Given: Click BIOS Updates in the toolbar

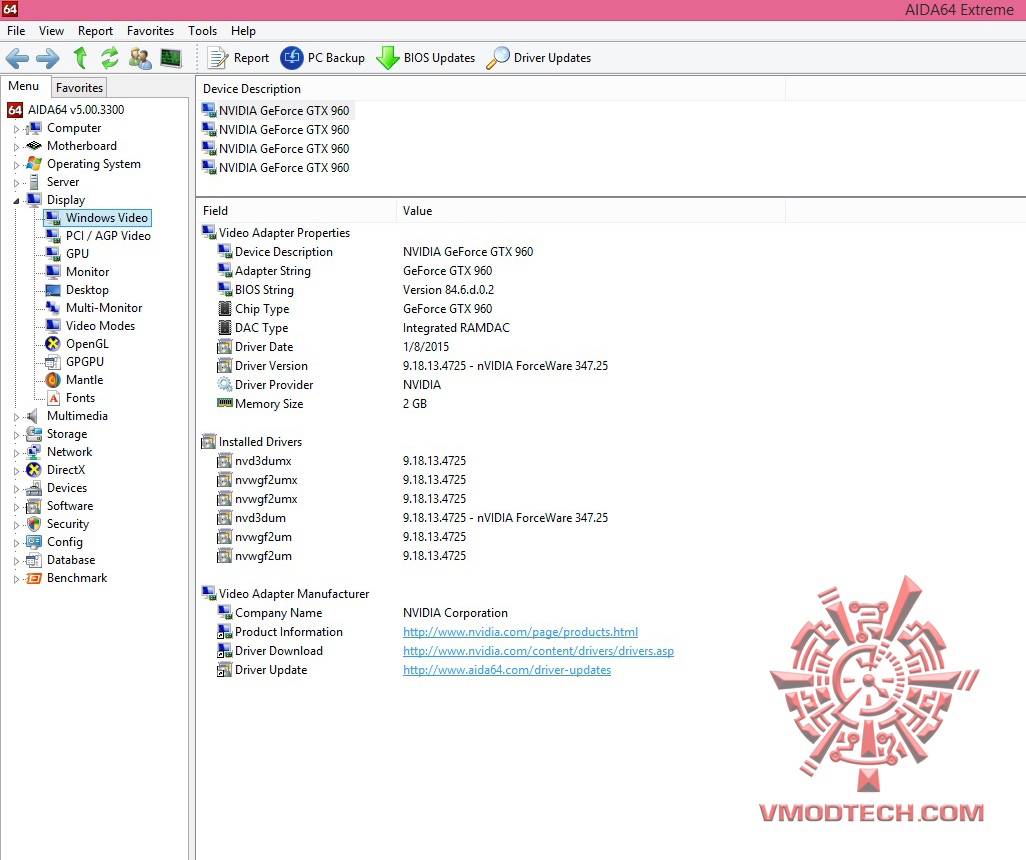Looking at the screenshot, I should tap(426, 58).
